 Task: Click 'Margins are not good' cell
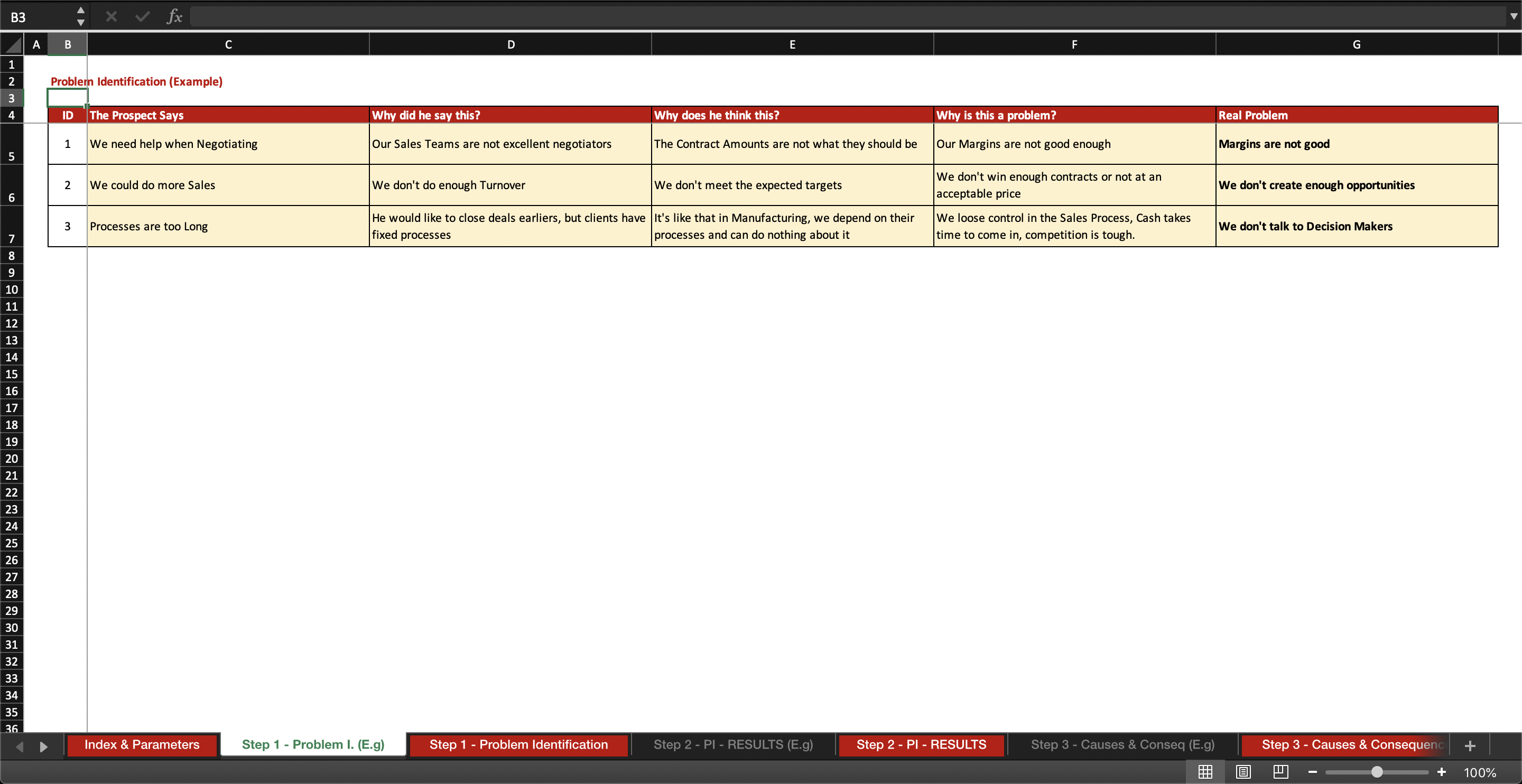coord(1357,144)
